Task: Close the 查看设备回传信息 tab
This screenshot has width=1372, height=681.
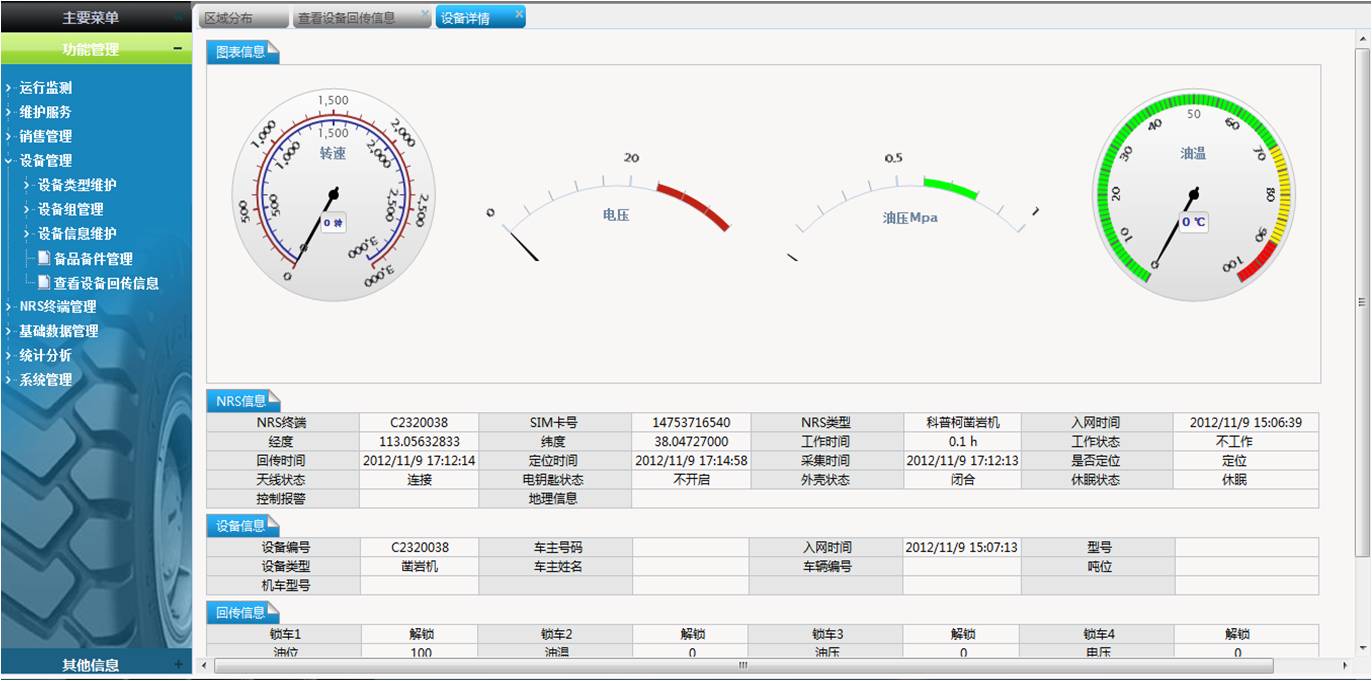Action: click(x=424, y=14)
